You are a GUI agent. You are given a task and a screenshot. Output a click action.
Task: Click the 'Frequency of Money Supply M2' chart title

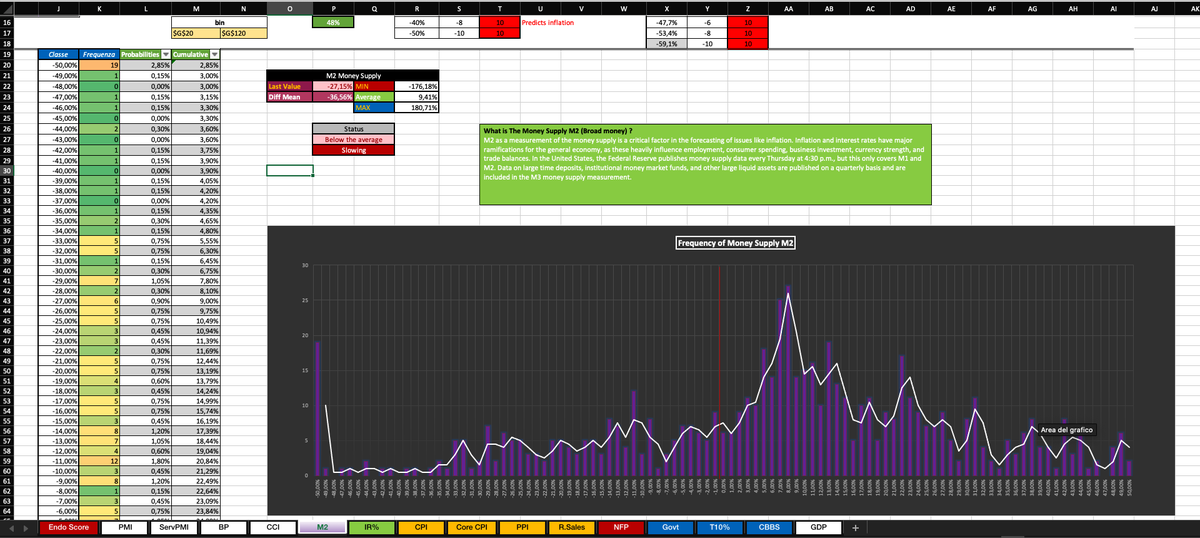[x=736, y=243]
